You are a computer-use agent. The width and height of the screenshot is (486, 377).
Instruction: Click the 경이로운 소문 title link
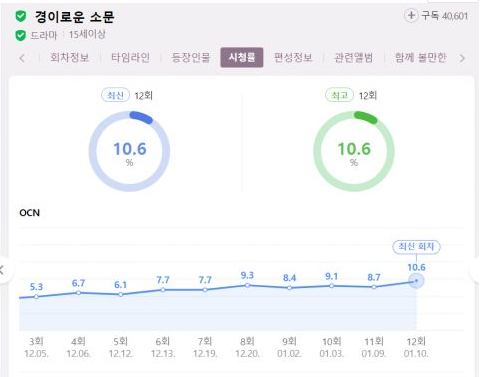tap(75, 16)
